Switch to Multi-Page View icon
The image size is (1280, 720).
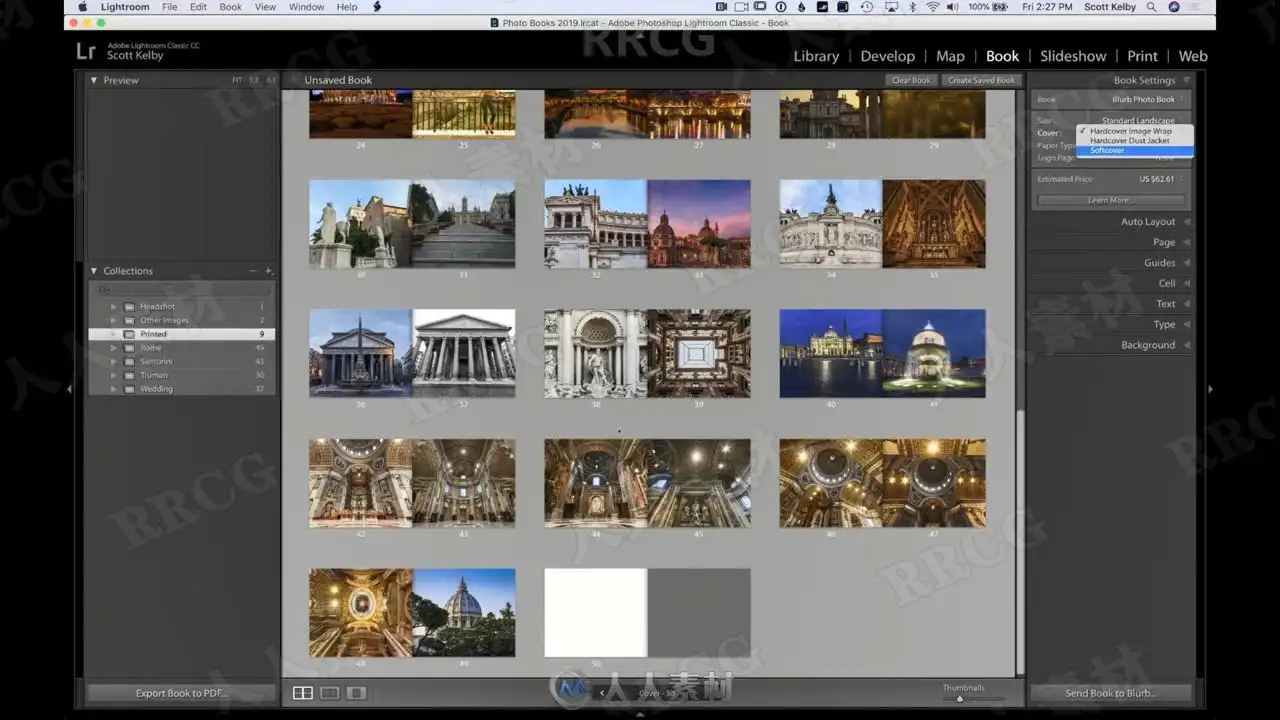click(x=302, y=693)
